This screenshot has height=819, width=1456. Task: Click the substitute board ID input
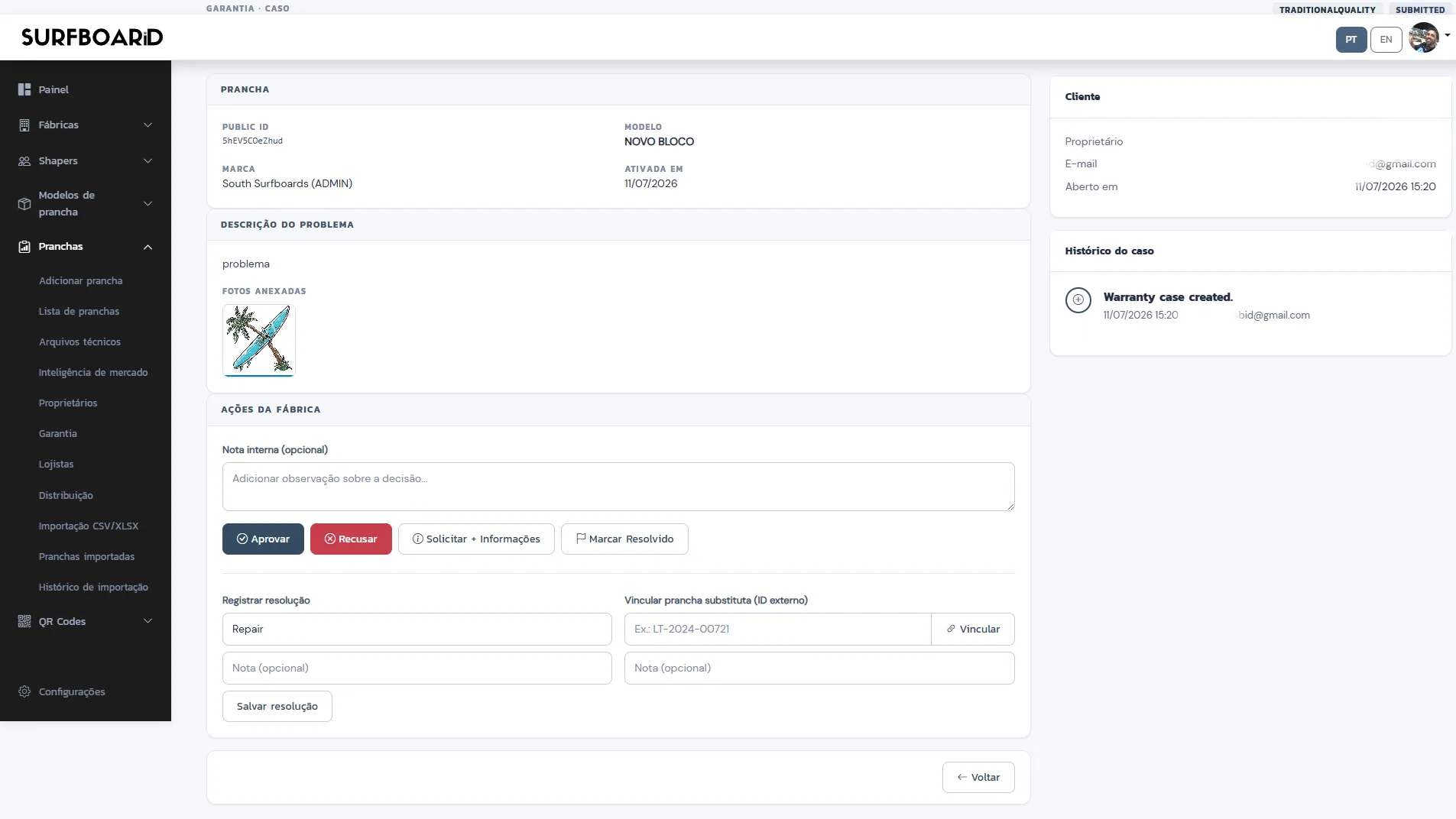click(777, 629)
